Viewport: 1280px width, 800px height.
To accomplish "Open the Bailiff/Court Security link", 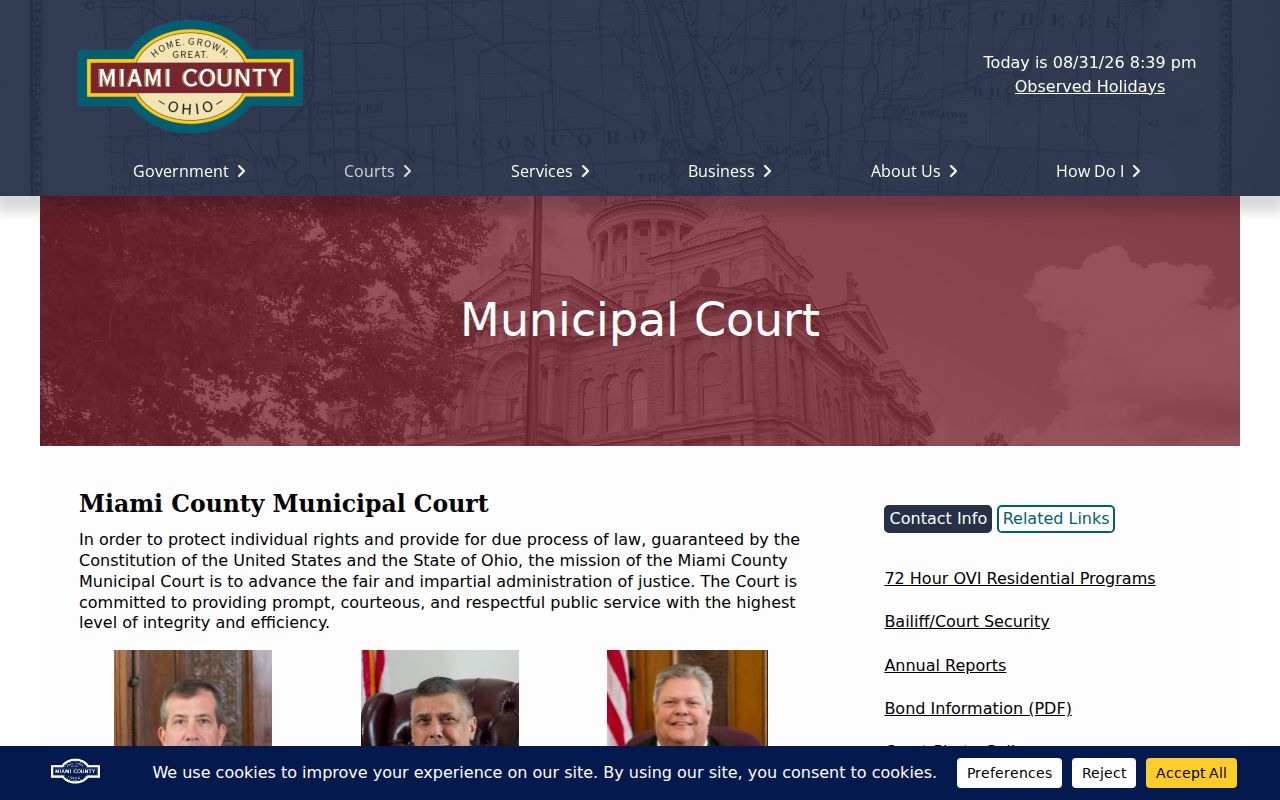I will coord(967,621).
